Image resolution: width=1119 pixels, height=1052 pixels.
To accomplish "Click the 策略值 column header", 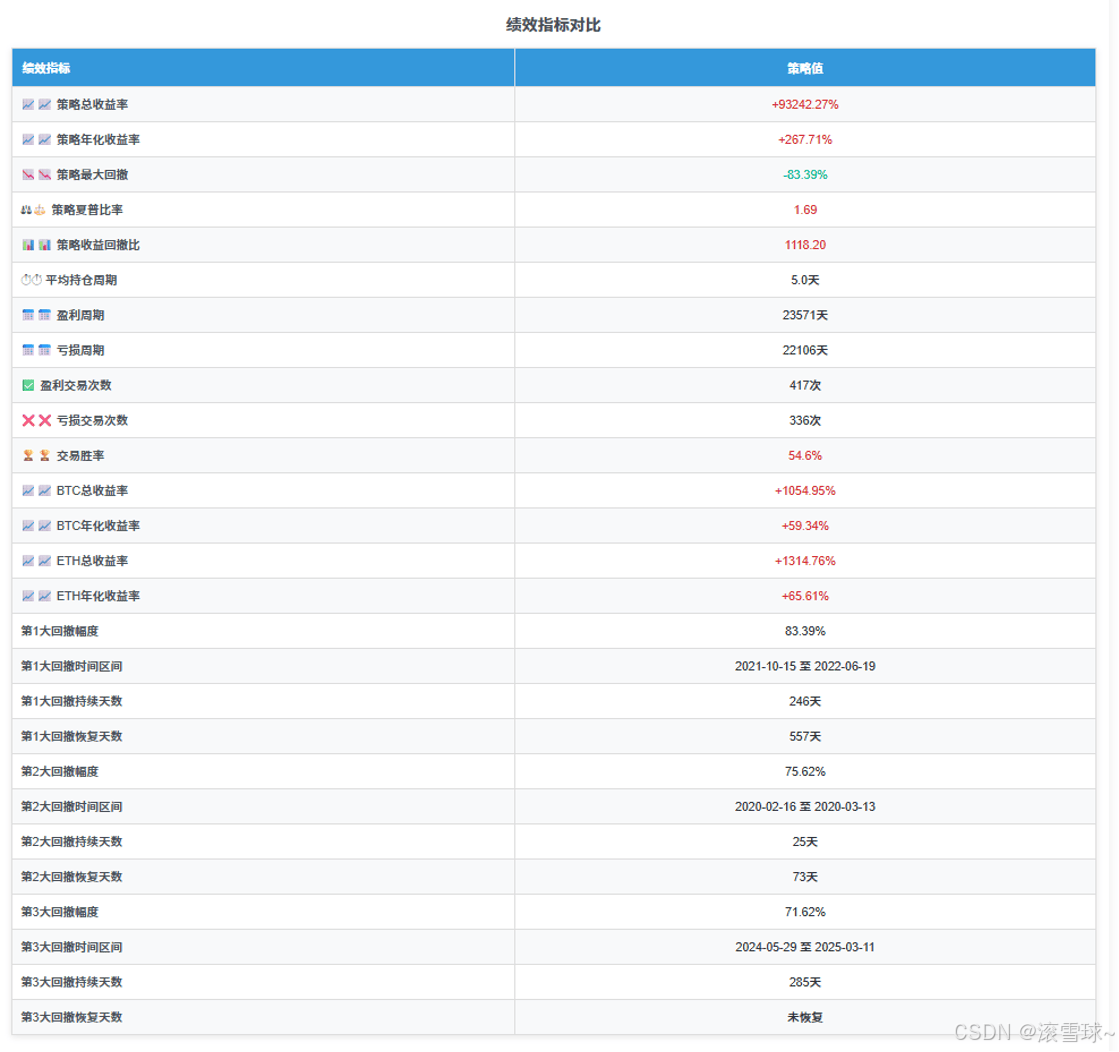I will pyautogui.click(x=805, y=68).
